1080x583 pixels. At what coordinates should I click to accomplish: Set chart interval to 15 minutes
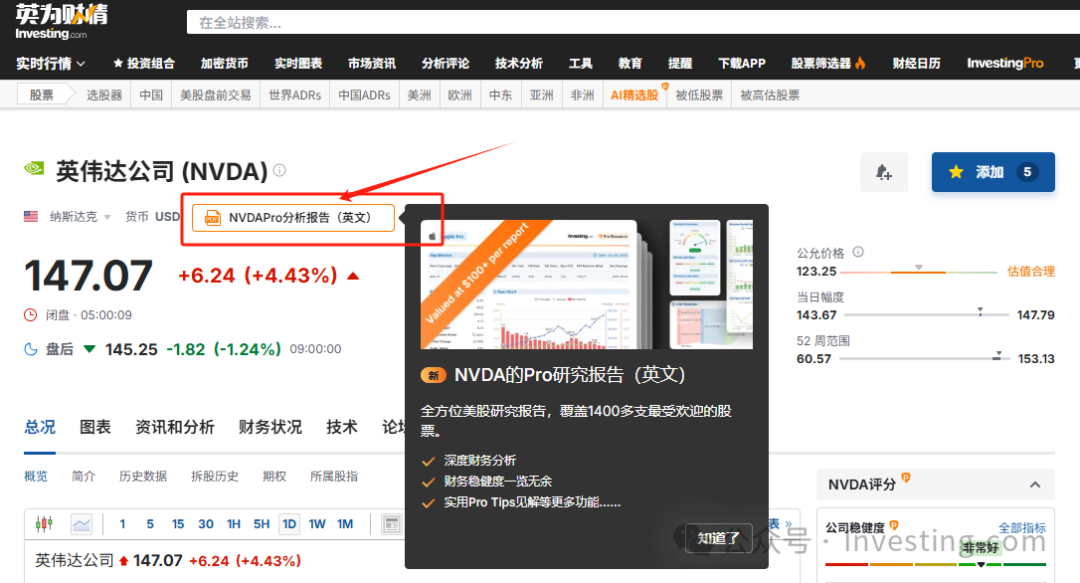[x=178, y=524]
